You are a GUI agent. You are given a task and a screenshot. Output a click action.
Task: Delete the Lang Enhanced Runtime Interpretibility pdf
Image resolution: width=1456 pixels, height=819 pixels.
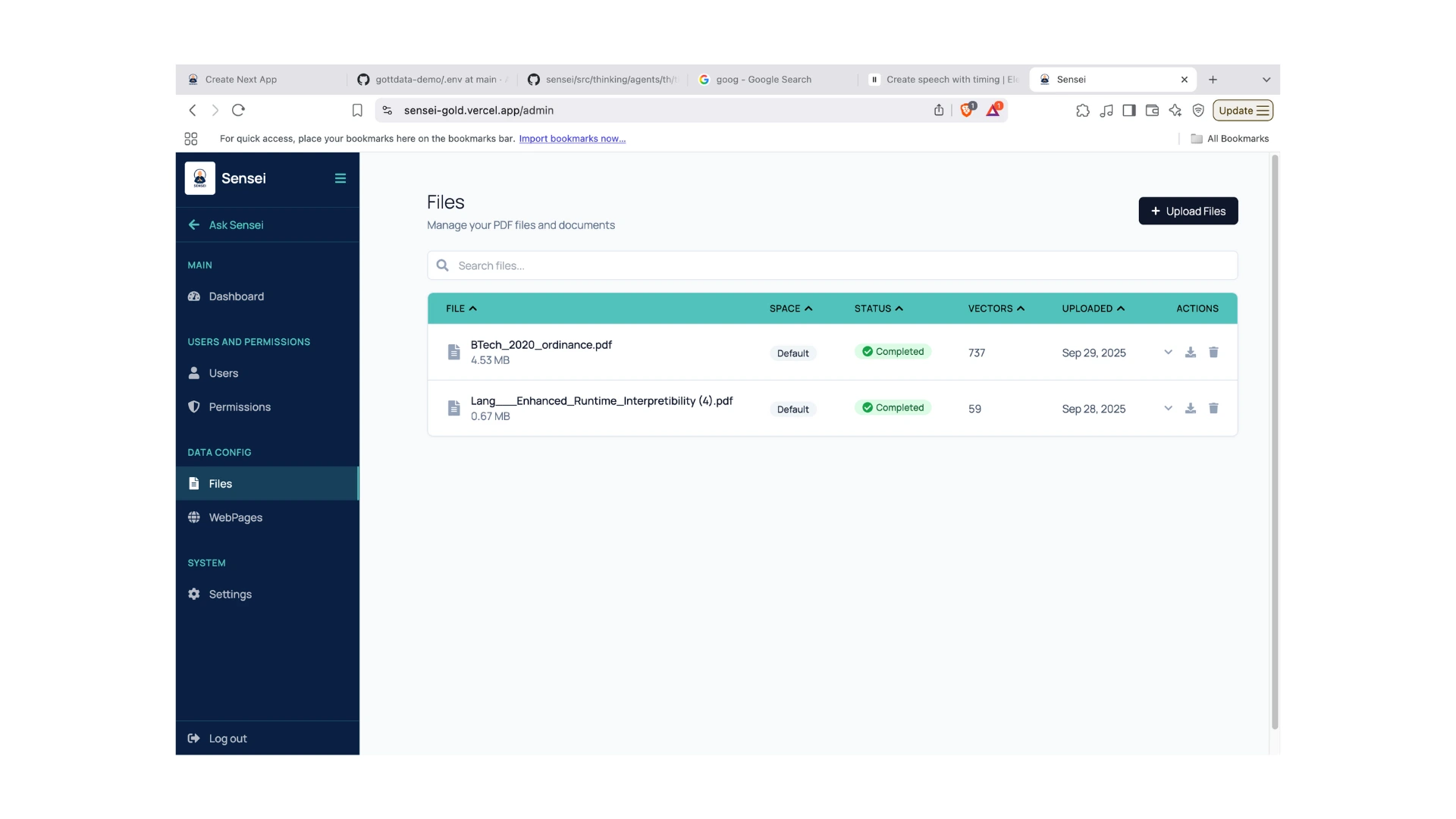(x=1213, y=408)
